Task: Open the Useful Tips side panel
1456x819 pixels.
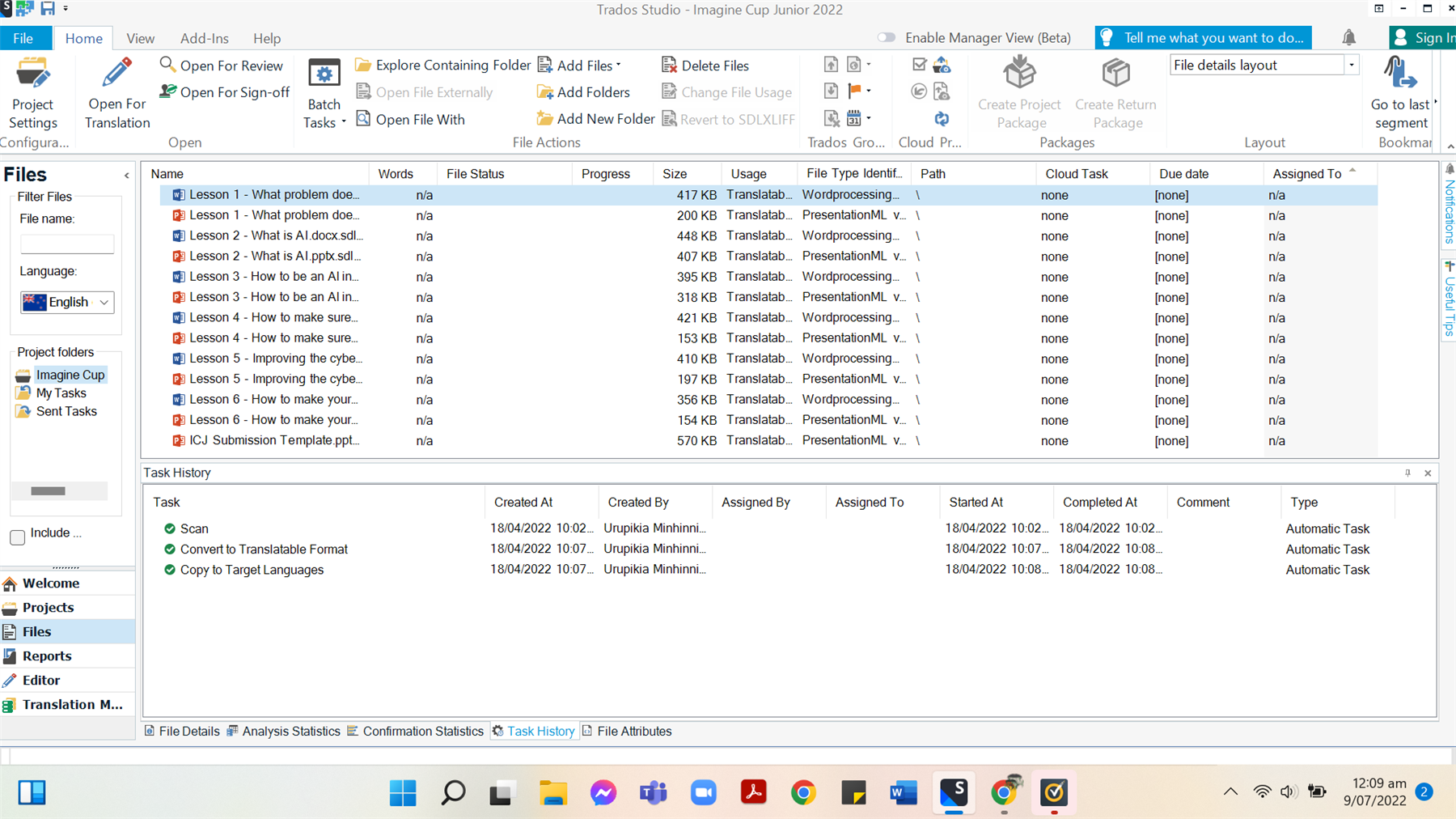Action: [1449, 299]
